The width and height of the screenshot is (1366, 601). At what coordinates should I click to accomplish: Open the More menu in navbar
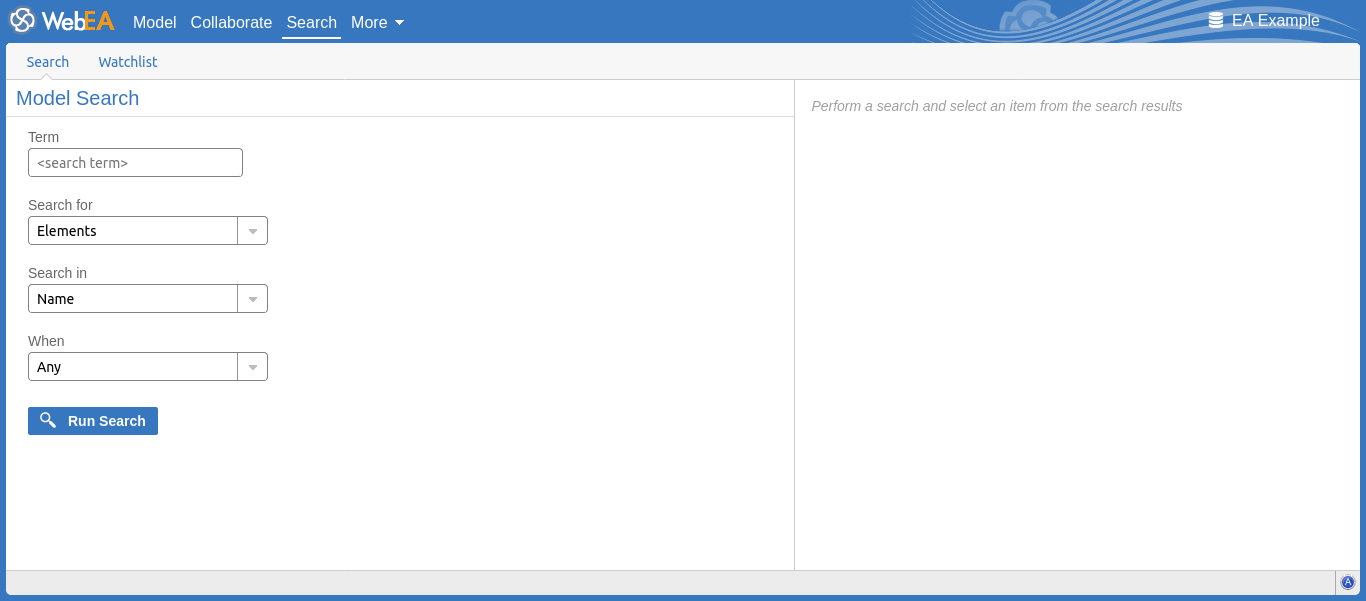[369, 22]
